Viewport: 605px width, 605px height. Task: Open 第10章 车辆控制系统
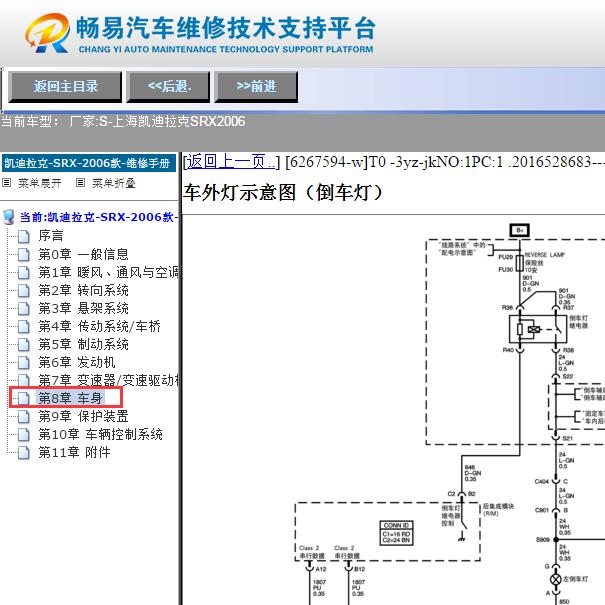tap(100, 434)
